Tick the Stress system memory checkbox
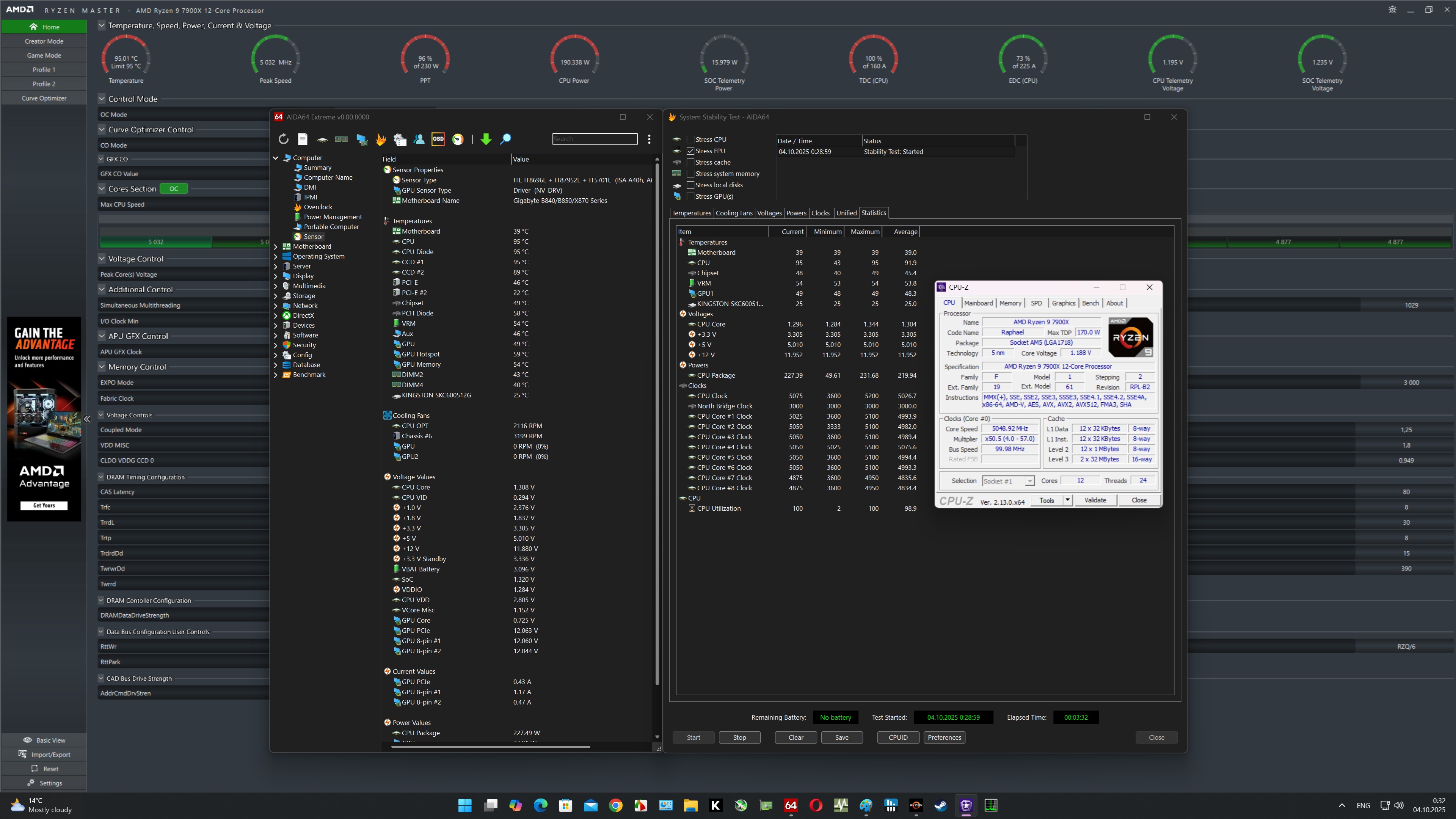1456x819 pixels. (690, 174)
